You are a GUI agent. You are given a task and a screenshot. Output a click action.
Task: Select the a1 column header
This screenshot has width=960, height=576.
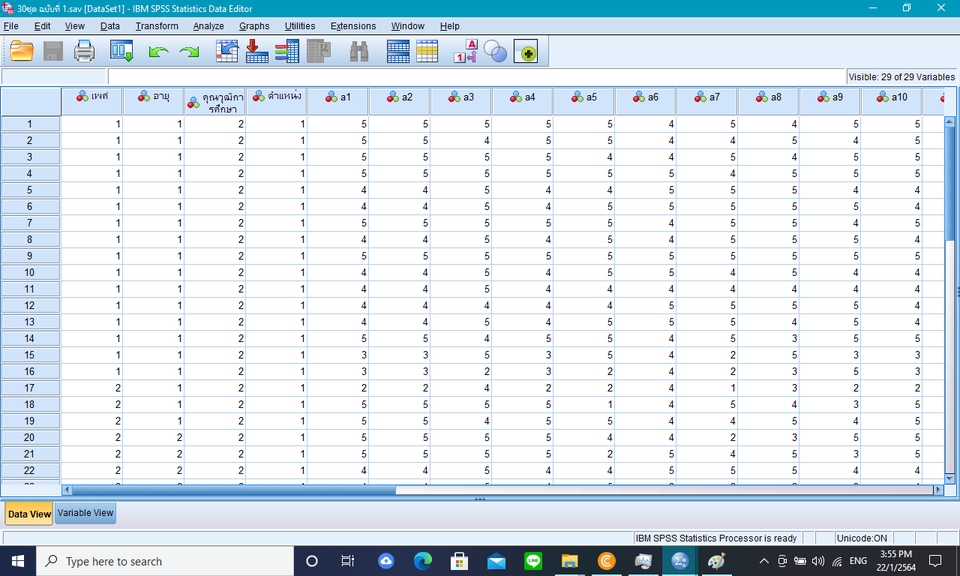point(338,101)
